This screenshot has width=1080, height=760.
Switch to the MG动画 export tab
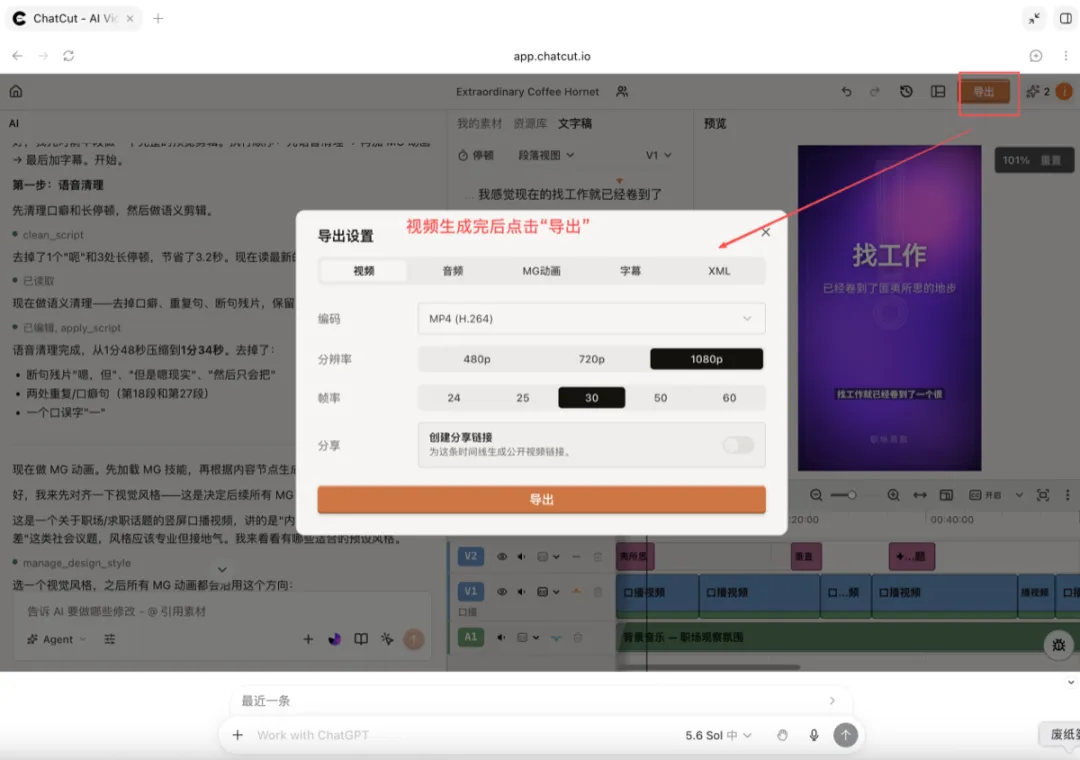pos(541,271)
